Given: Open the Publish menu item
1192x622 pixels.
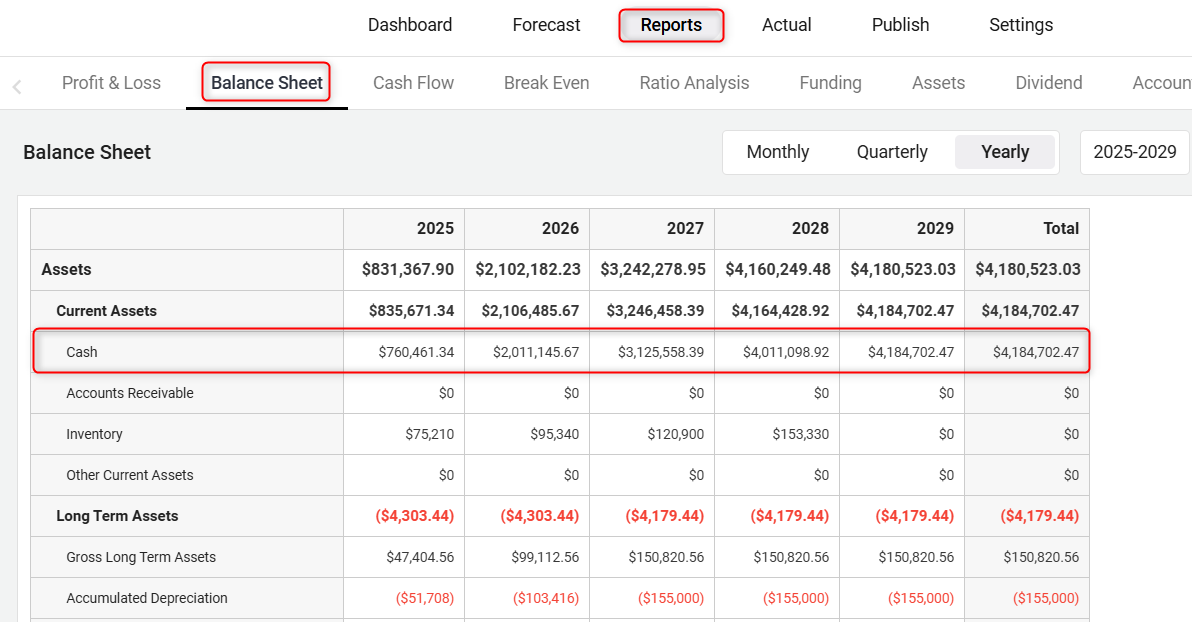Looking at the screenshot, I should 900,25.
